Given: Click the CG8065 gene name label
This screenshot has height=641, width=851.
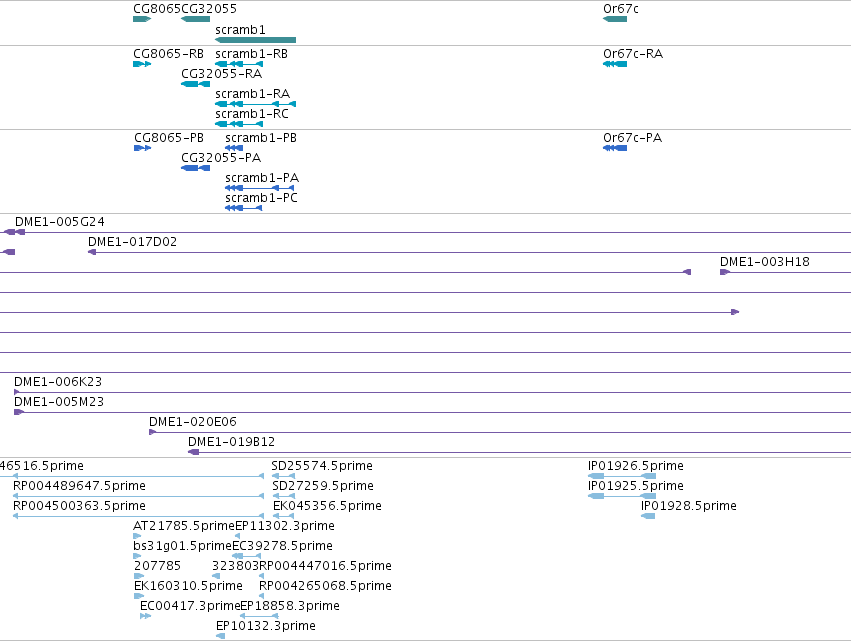Looking at the screenshot, I should coord(157,9).
